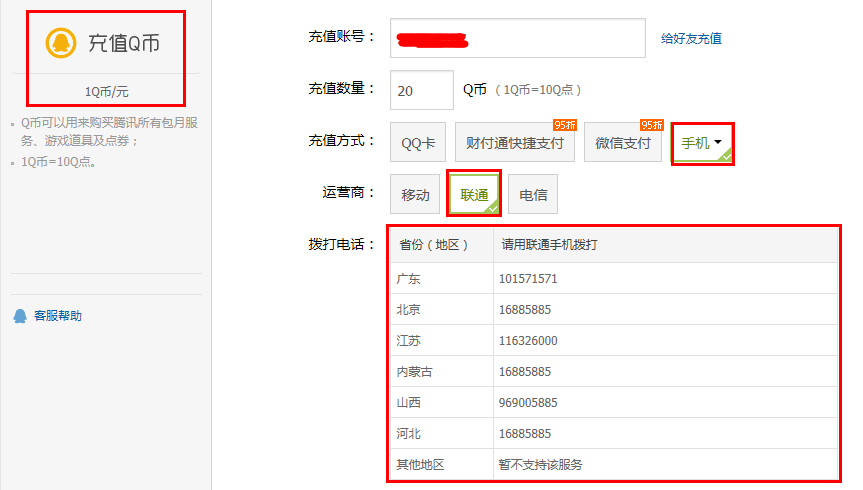863x490 pixels.
Task: Click the 其他地区 row label
Action: coord(420,465)
